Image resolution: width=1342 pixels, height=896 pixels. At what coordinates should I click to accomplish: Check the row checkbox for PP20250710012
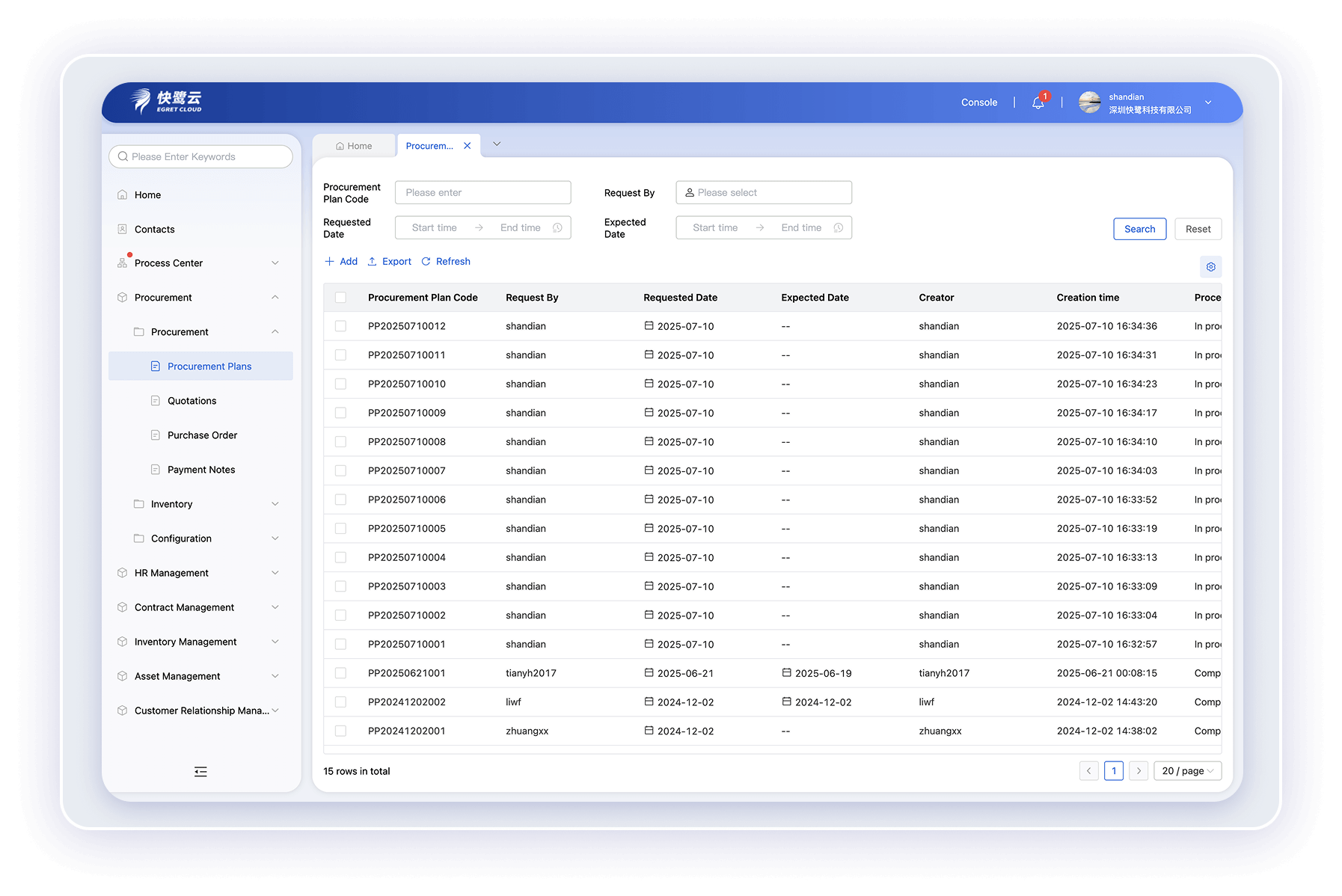click(341, 326)
